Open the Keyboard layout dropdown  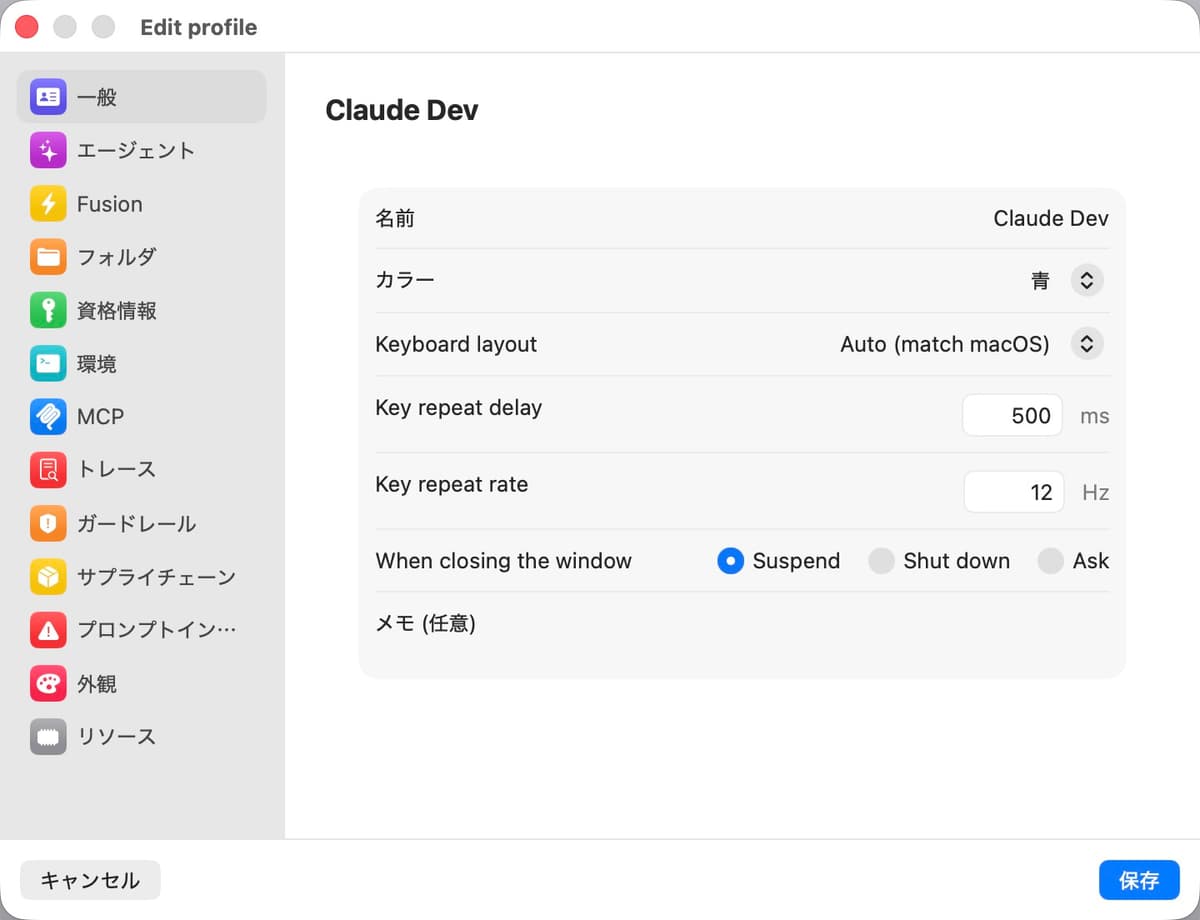[1087, 345]
